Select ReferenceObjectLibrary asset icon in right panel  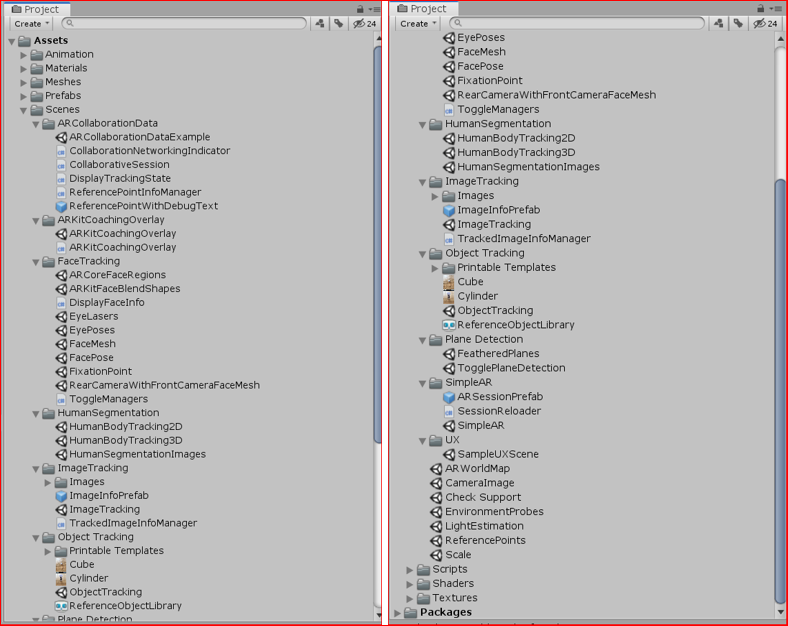(x=449, y=325)
